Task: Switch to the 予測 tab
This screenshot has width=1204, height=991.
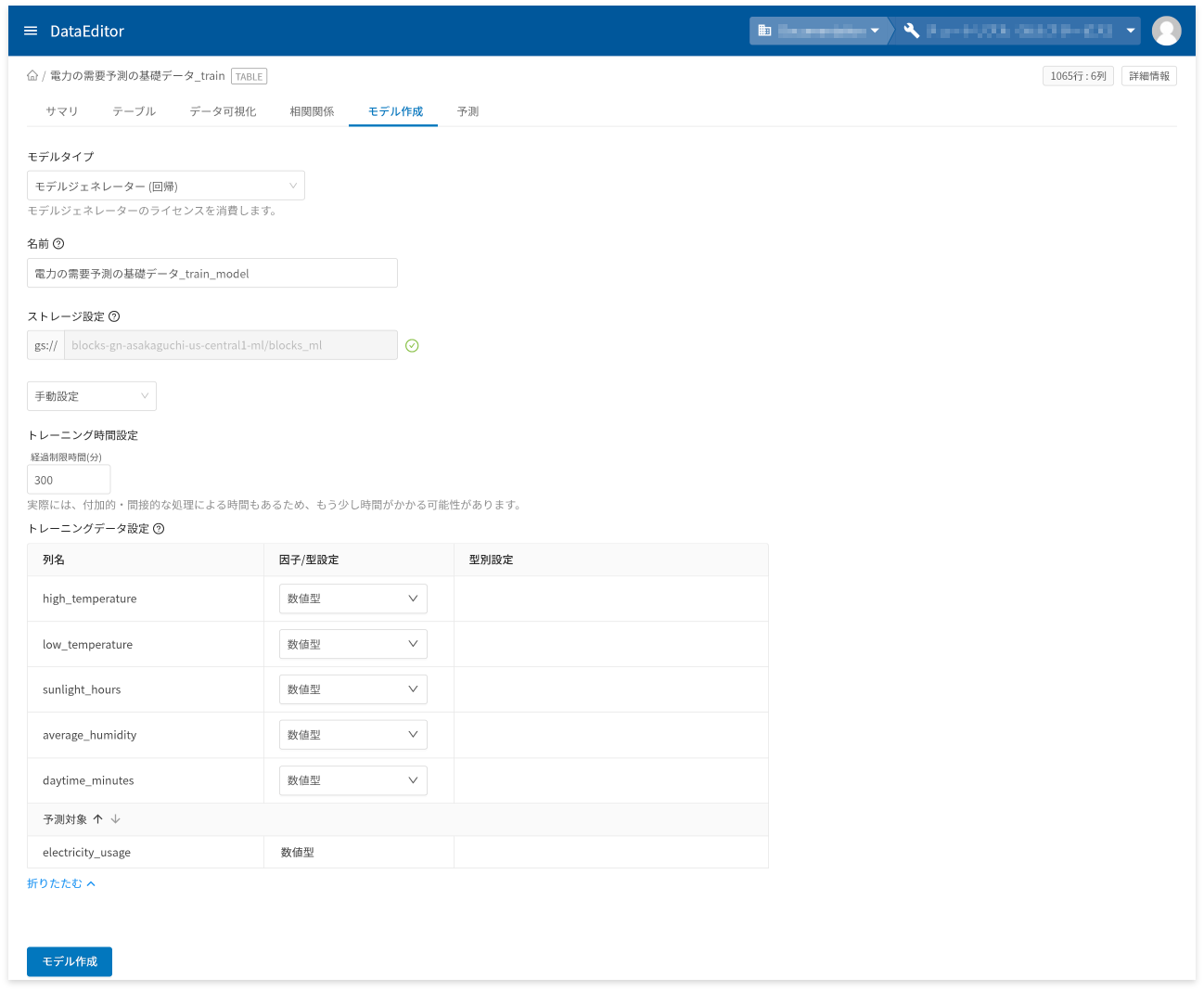Action: click(468, 111)
